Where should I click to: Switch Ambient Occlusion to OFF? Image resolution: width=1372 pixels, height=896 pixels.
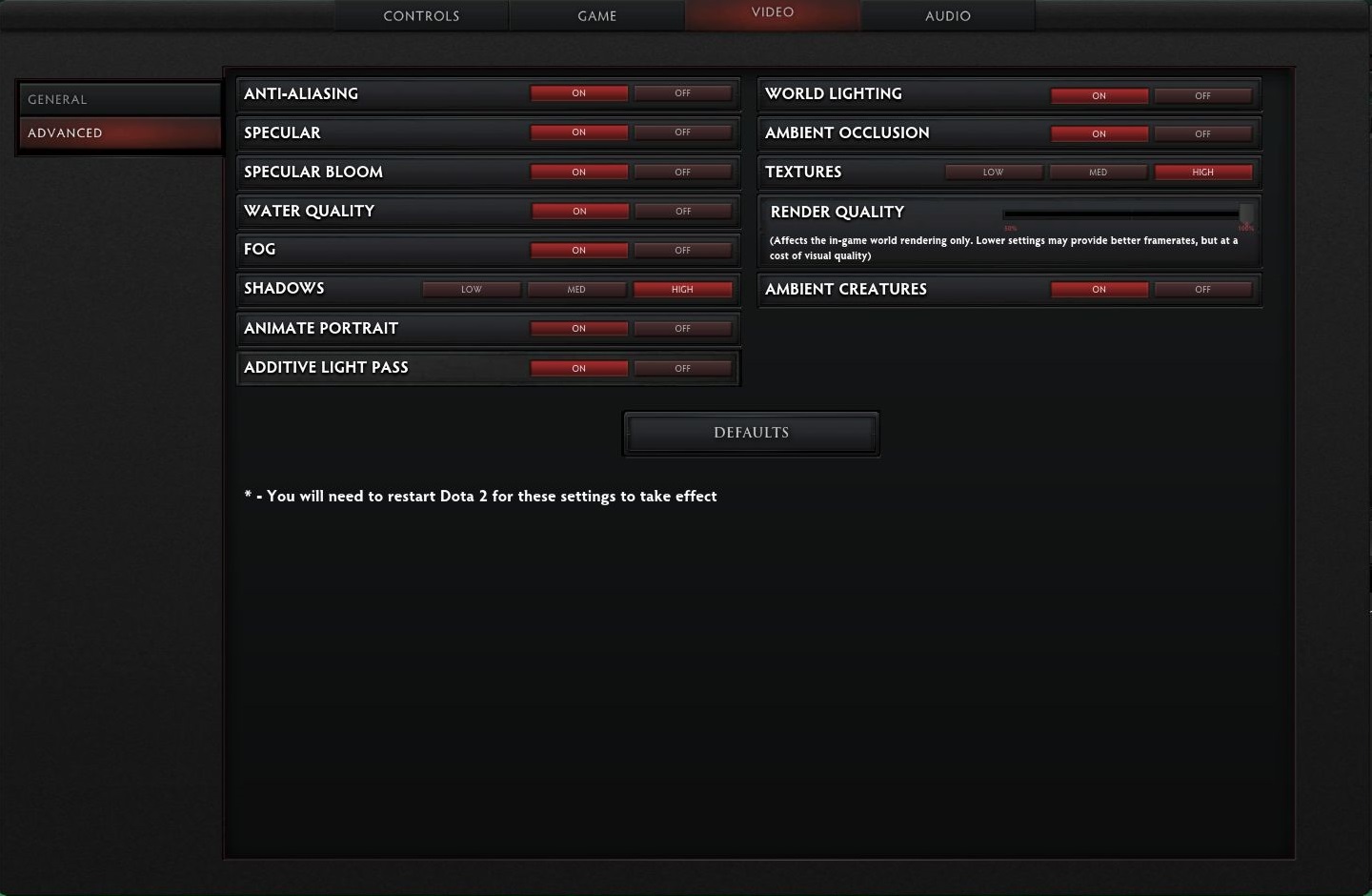1203,134
